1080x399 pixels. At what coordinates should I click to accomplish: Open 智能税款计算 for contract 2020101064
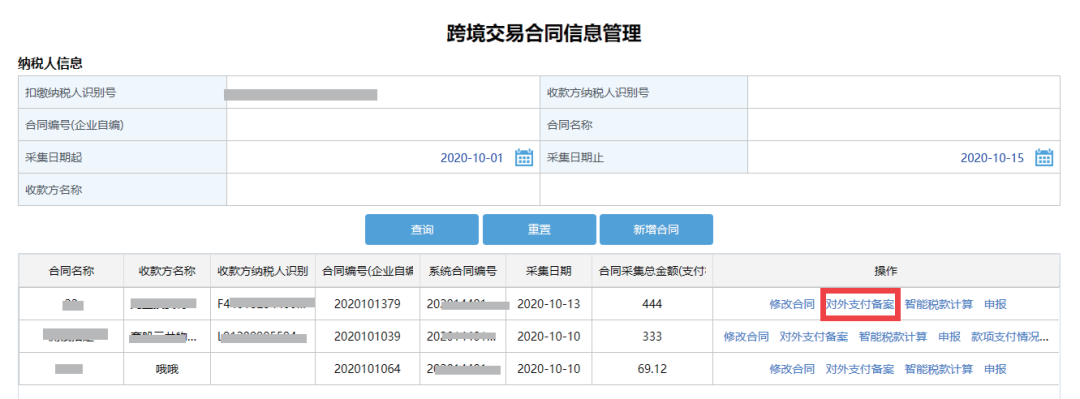click(x=939, y=369)
